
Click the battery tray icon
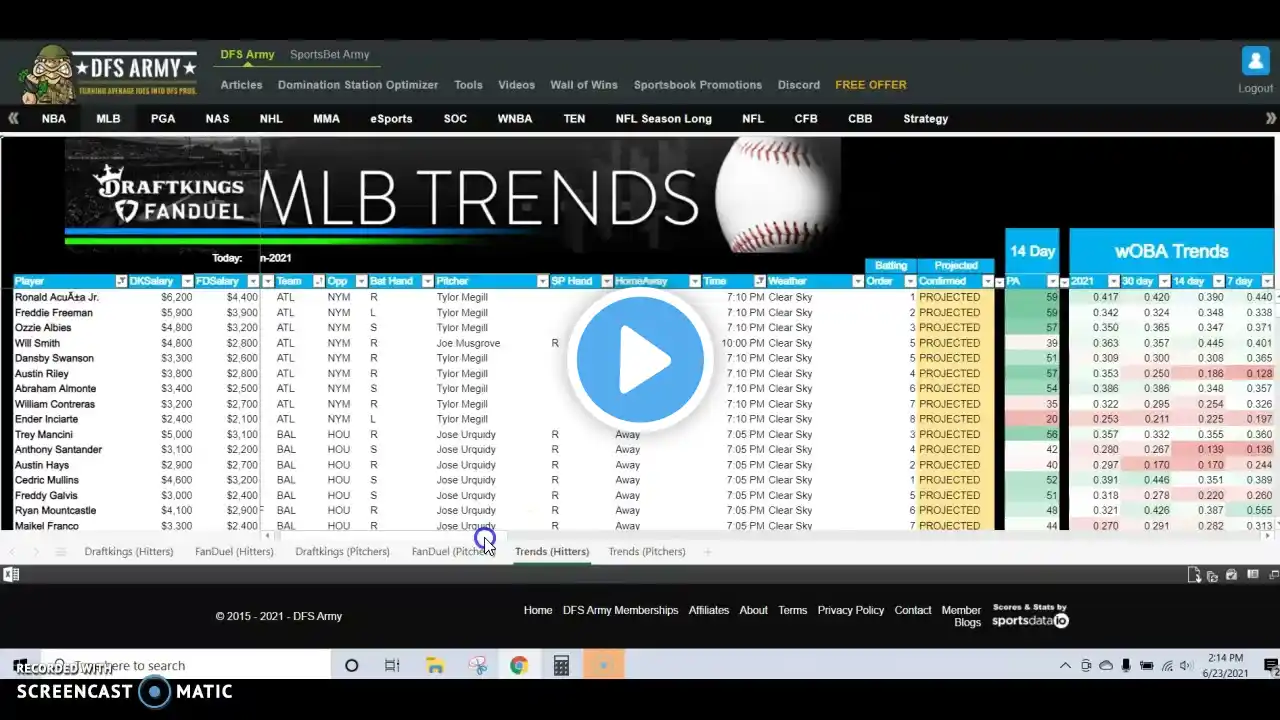1146,666
